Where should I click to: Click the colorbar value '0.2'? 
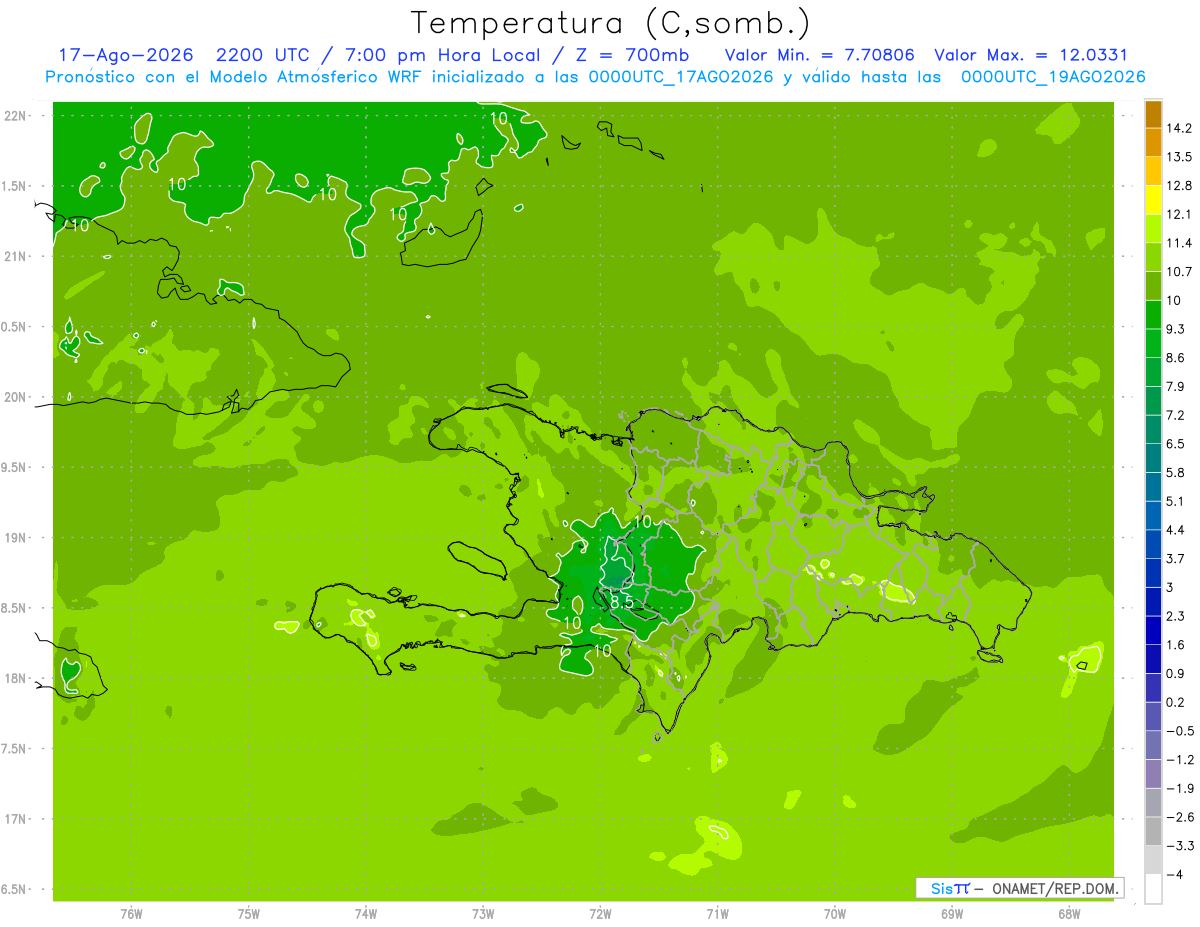(1176, 702)
